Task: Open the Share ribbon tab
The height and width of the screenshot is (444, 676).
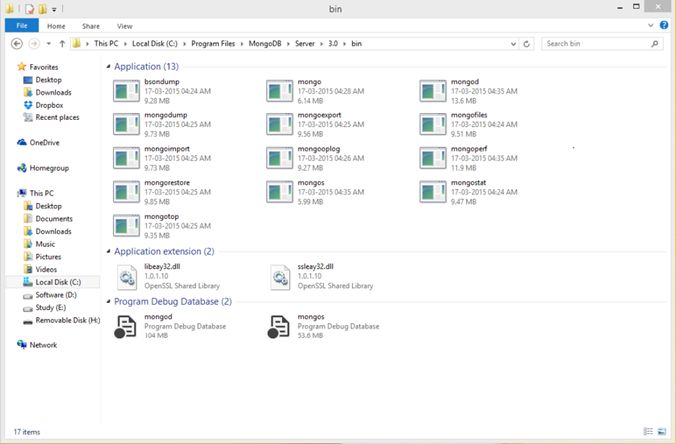Action: [91, 26]
